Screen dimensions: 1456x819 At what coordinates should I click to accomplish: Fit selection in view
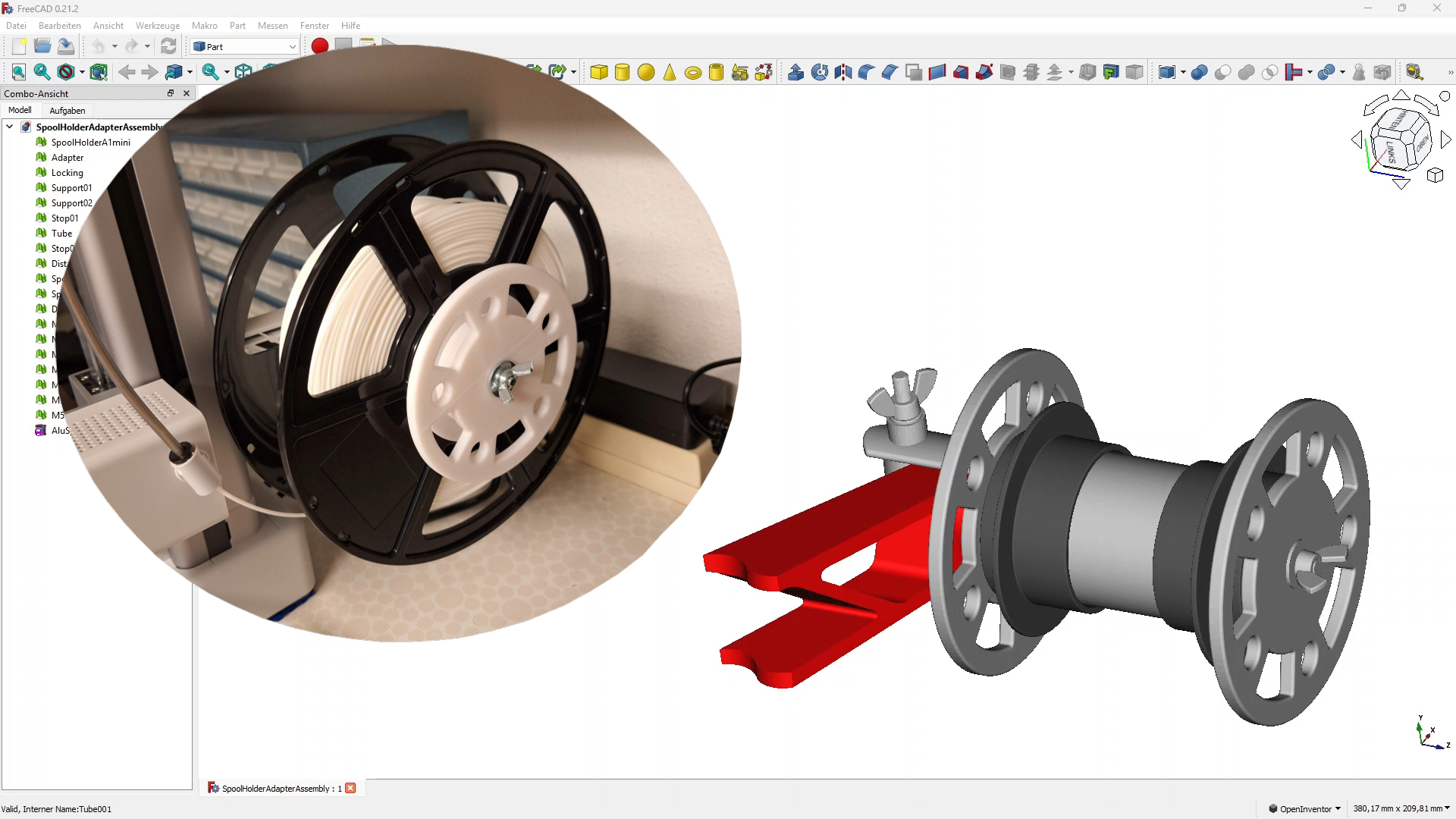[42, 72]
